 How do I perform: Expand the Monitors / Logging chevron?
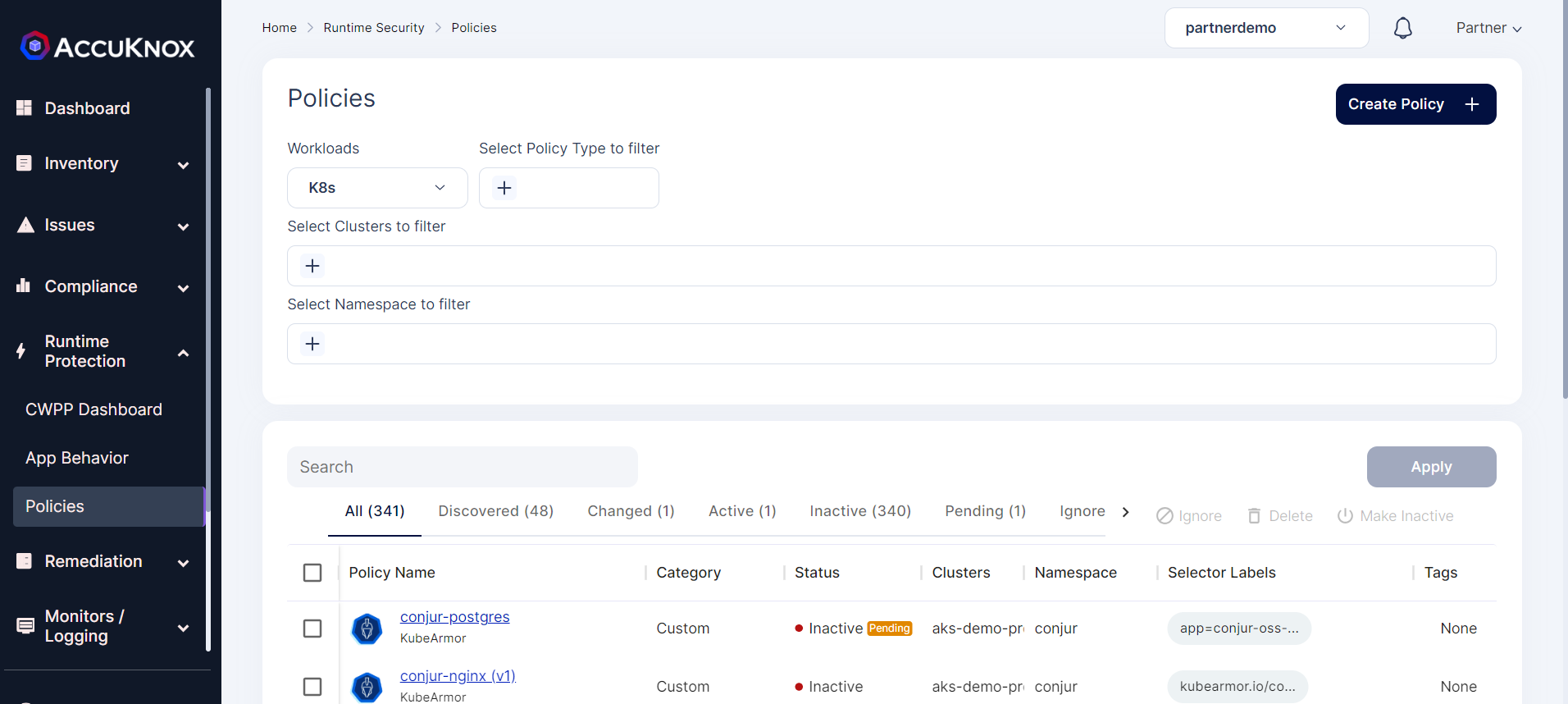(184, 628)
